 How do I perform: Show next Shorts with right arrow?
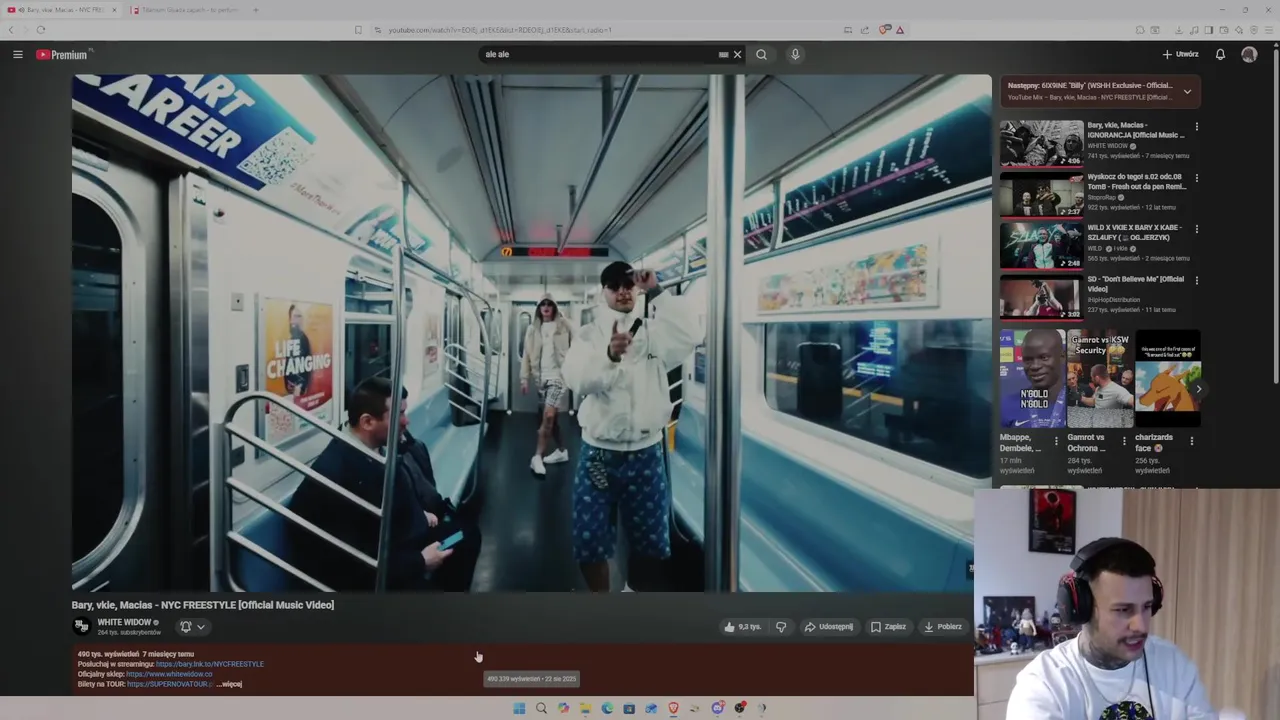1198,389
